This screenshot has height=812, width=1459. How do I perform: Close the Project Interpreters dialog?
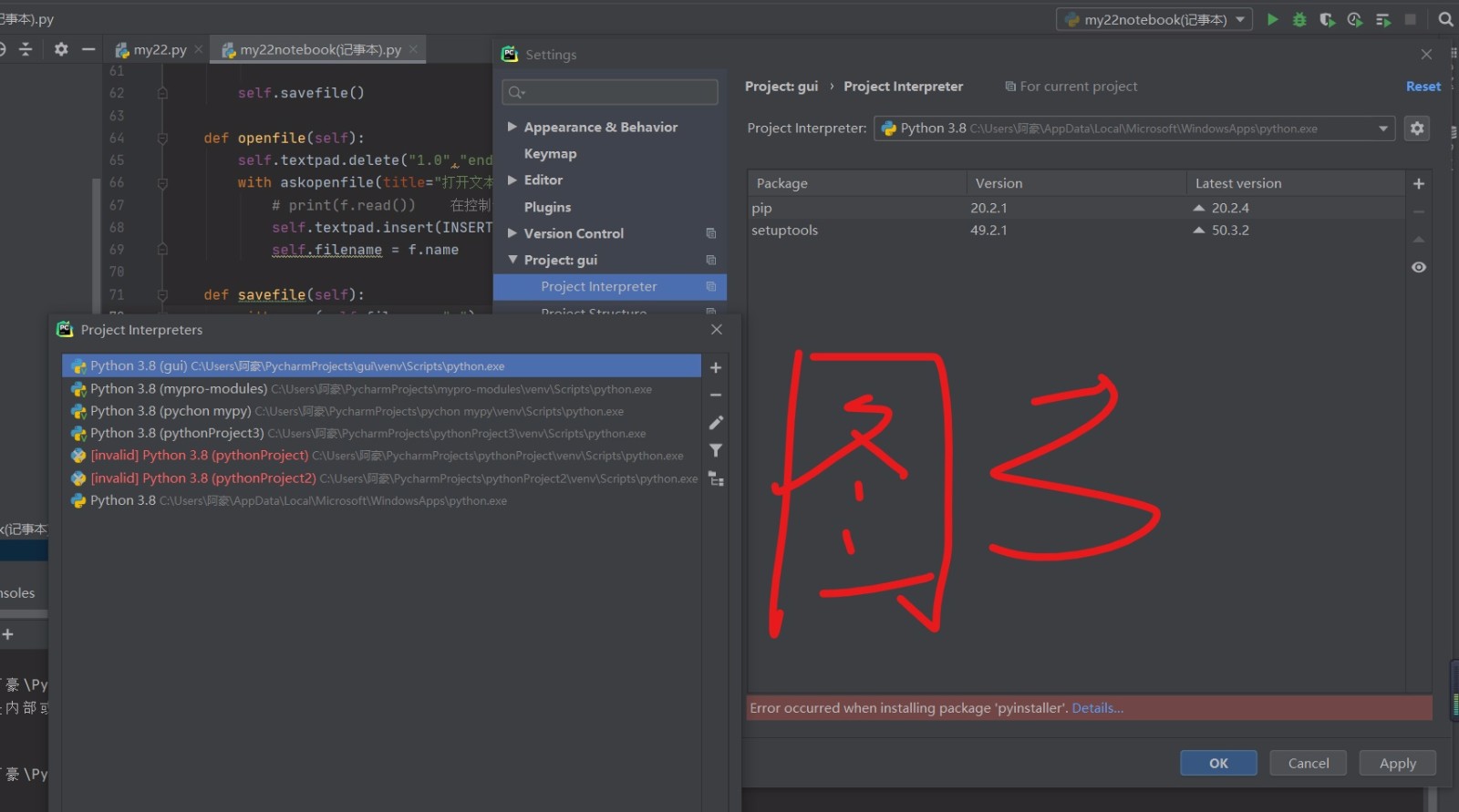click(717, 329)
